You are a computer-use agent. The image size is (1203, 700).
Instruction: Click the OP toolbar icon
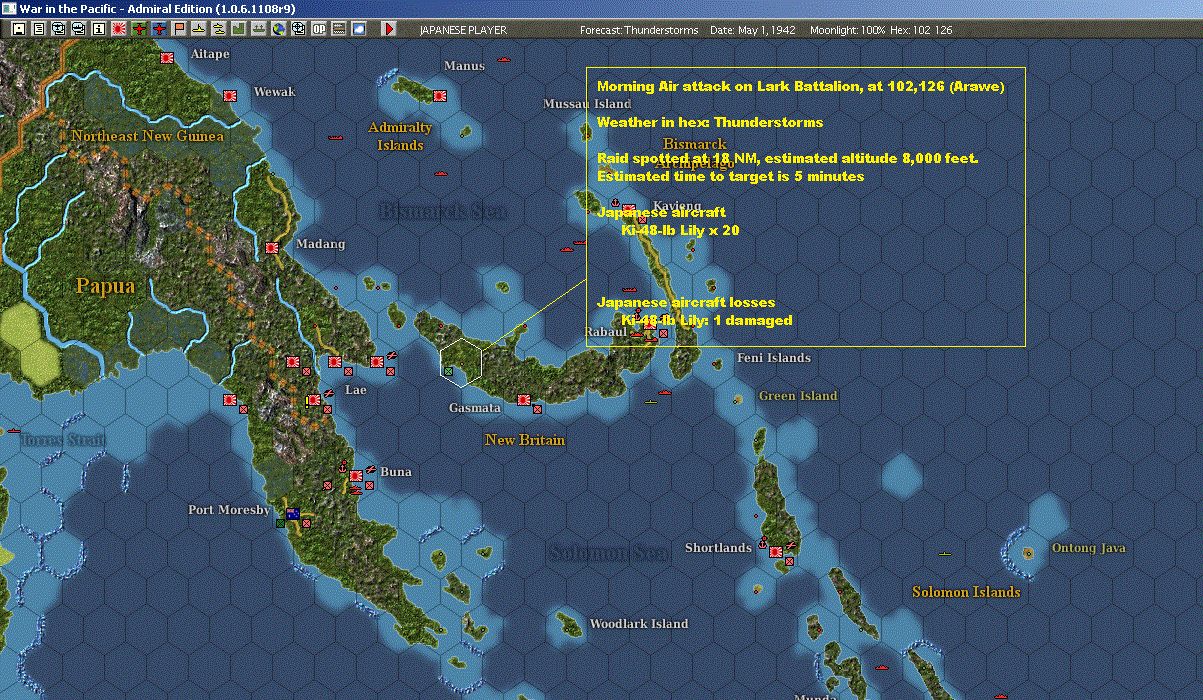(319, 29)
